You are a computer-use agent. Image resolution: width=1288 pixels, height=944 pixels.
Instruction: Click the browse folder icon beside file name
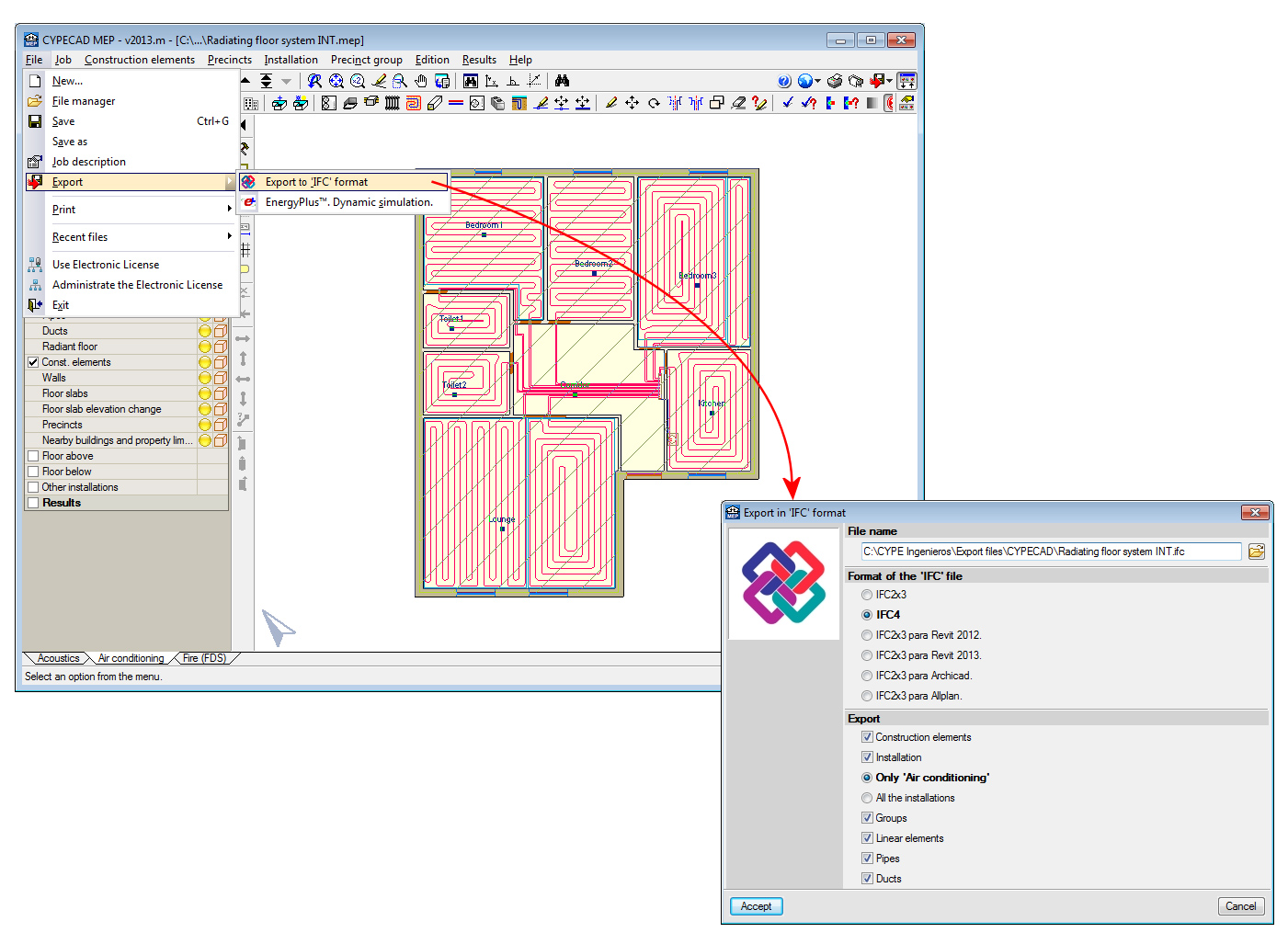click(x=1257, y=552)
